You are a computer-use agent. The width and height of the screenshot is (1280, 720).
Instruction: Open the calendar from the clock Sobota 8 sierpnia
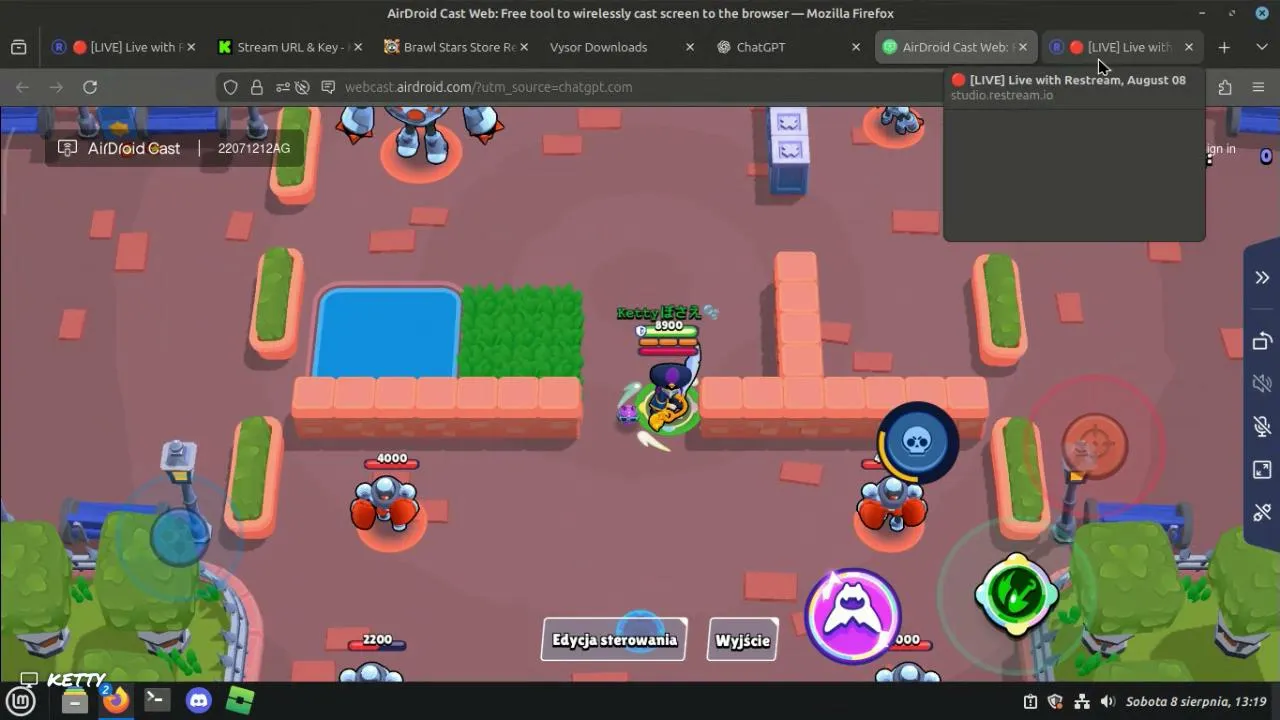1196,702
